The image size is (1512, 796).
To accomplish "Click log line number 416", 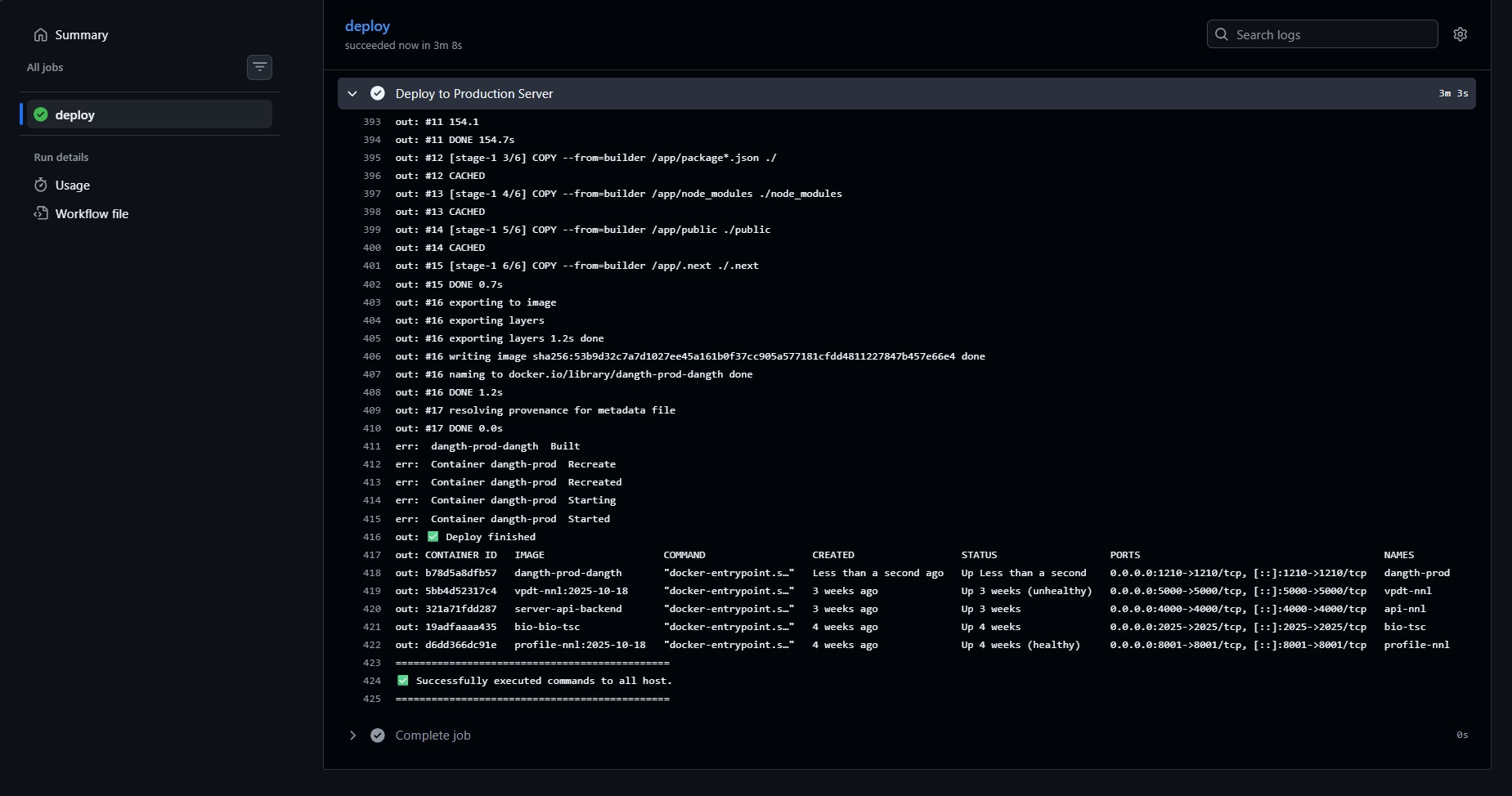I will [372, 537].
